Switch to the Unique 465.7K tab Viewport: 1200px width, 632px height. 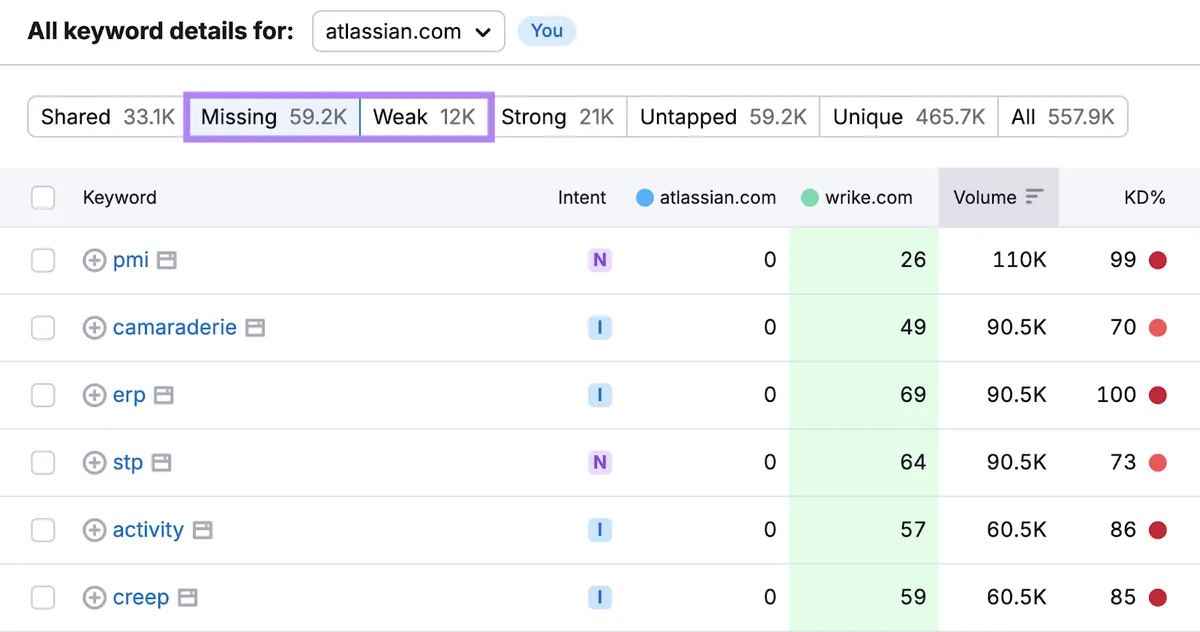coord(909,117)
